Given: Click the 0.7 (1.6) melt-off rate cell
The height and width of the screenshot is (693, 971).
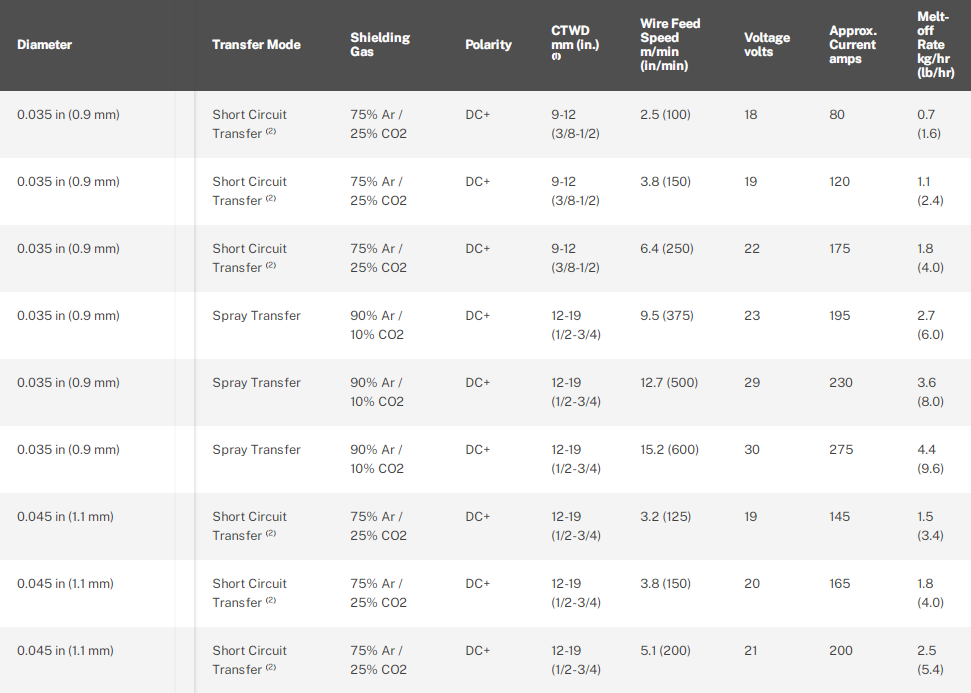Looking at the screenshot, I should [x=930, y=124].
